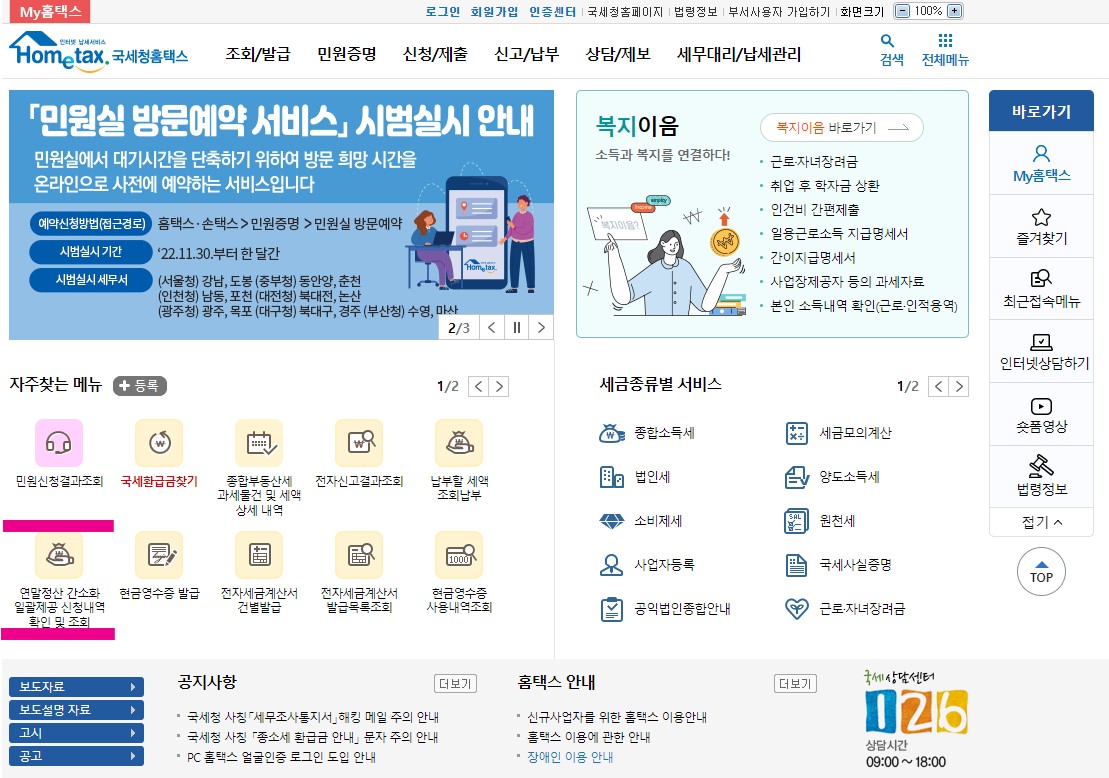Increase screen zoom with plus button
Viewport: 1109px width, 778px height.
[x=955, y=11]
